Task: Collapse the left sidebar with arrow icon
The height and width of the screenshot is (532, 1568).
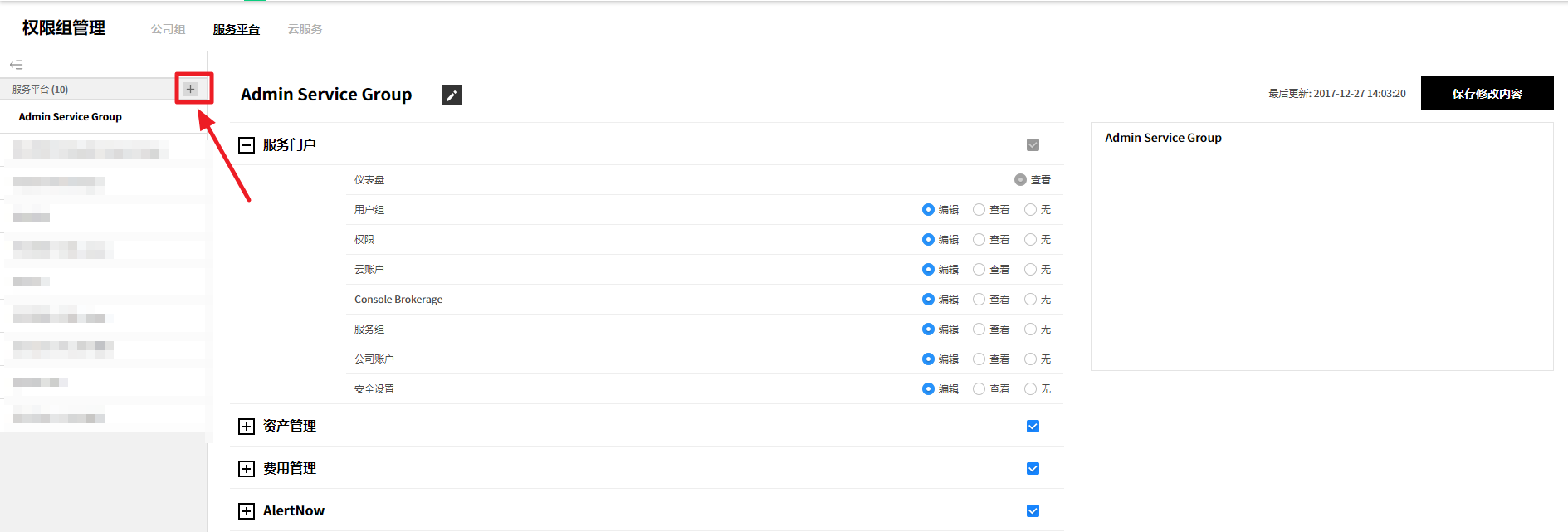Action: tap(16, 65)
